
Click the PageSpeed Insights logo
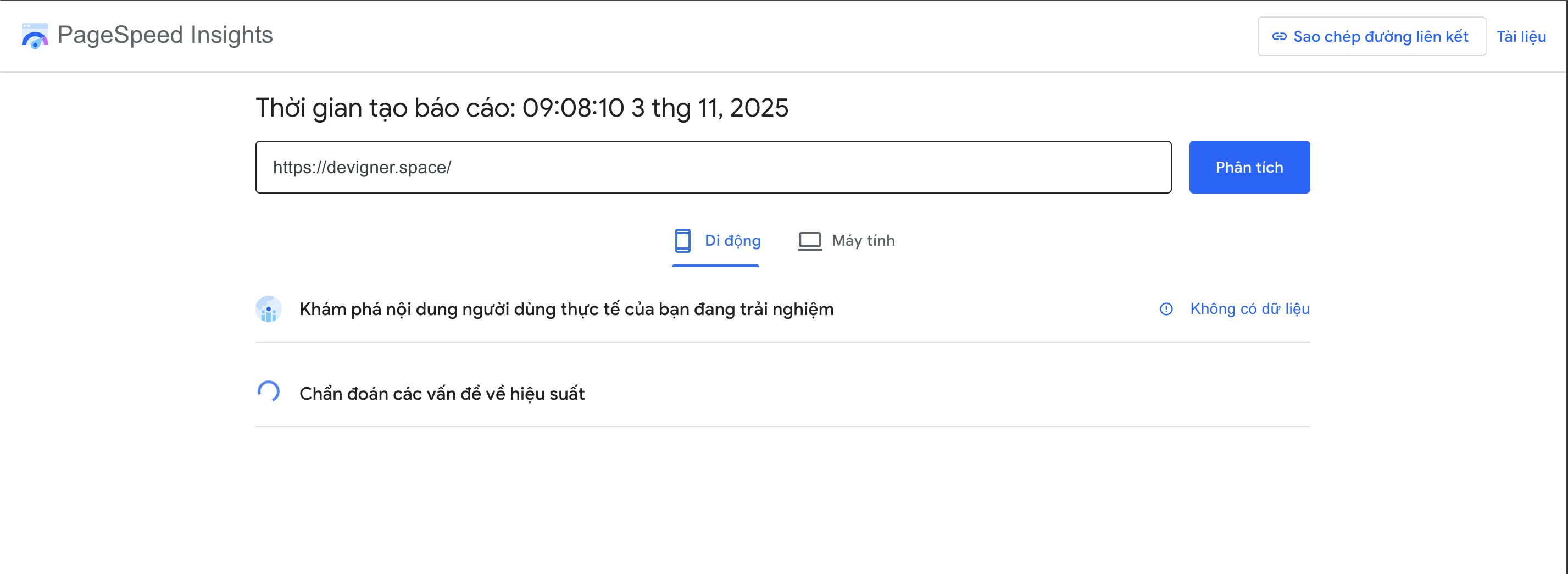[35, 35]
